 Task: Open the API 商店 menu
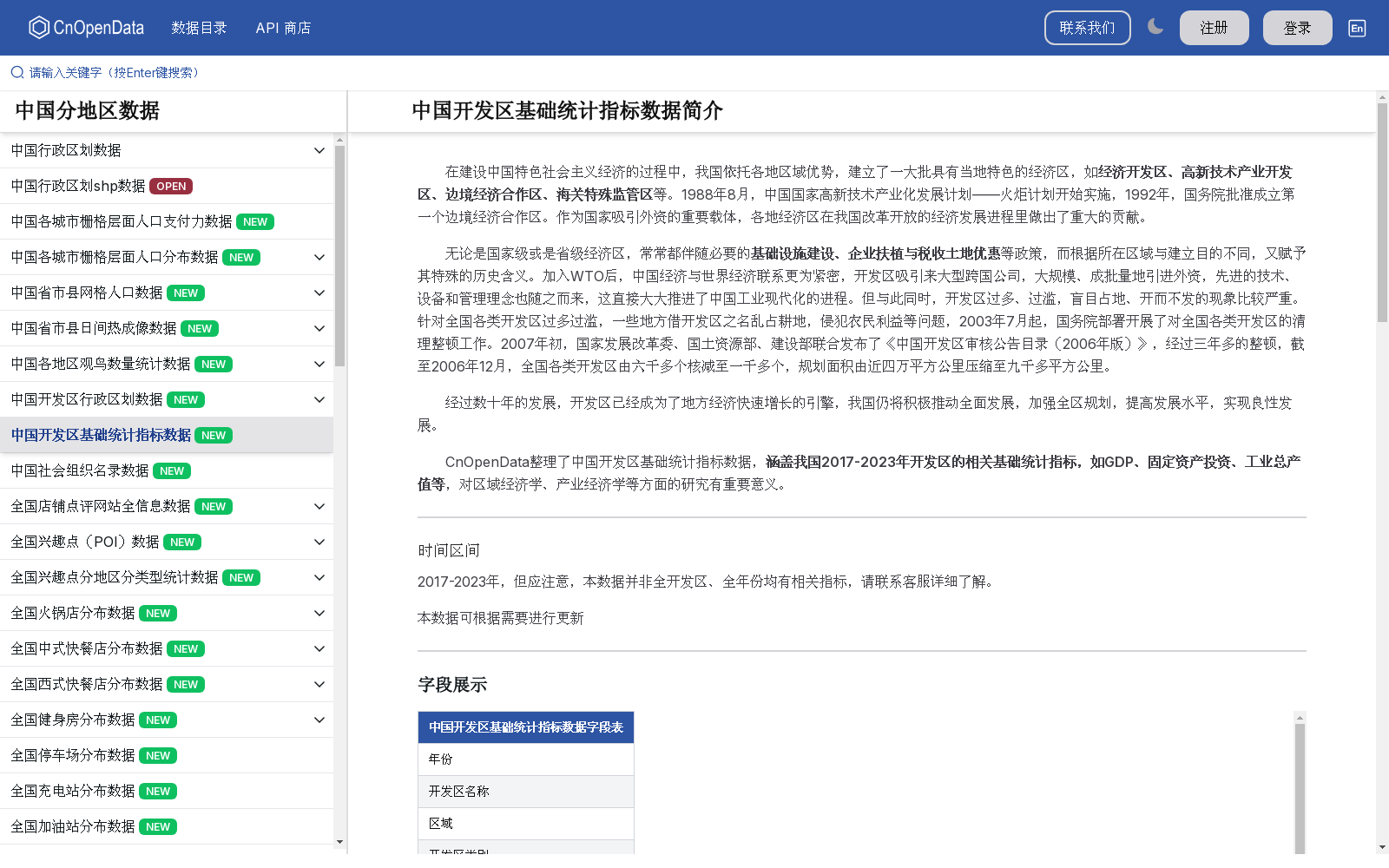283,28
